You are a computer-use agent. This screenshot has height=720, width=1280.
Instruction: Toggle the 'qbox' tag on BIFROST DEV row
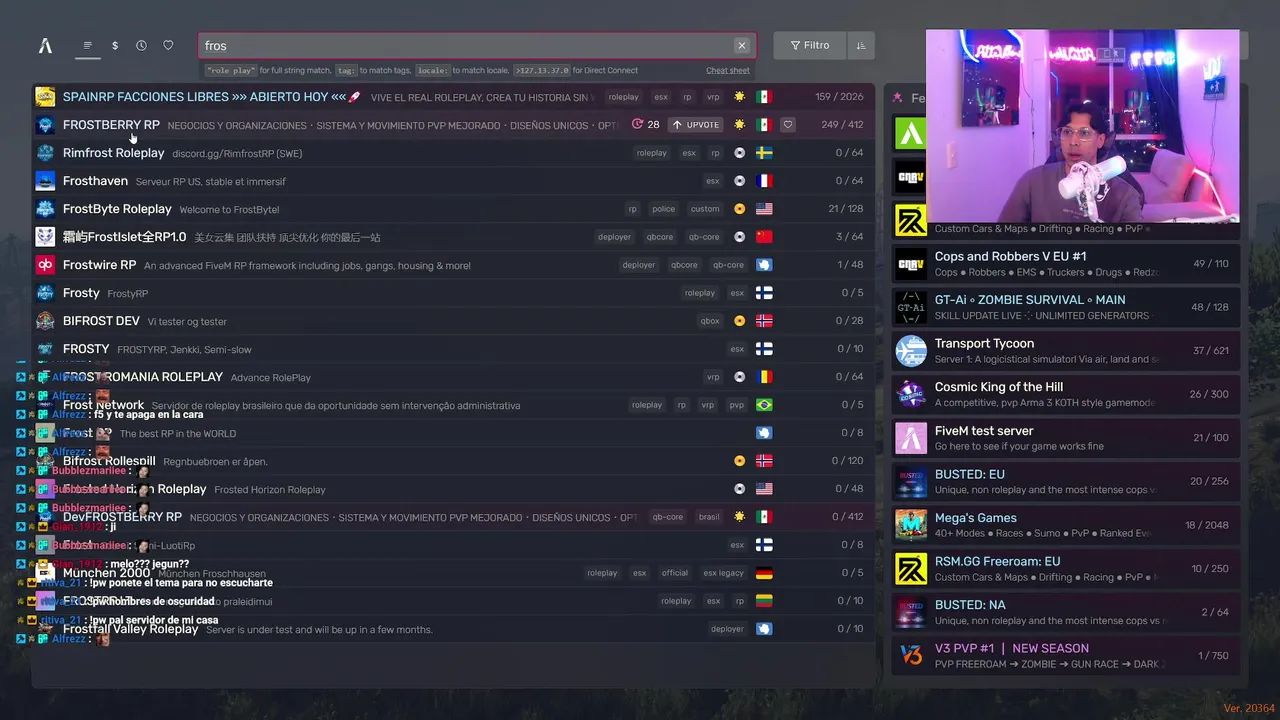[x=710, y=321]
